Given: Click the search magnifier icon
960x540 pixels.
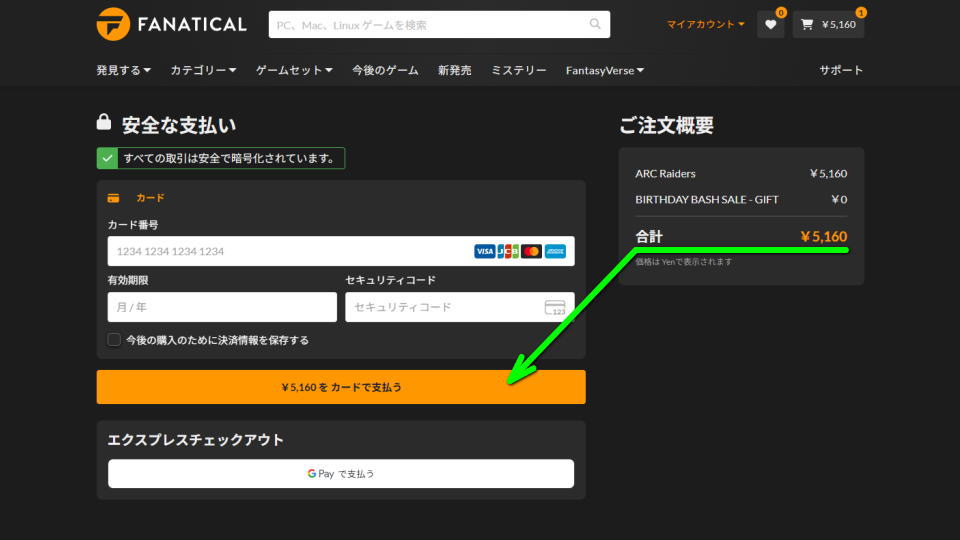Looking at the screenshot, I should [x=595, y=24].
